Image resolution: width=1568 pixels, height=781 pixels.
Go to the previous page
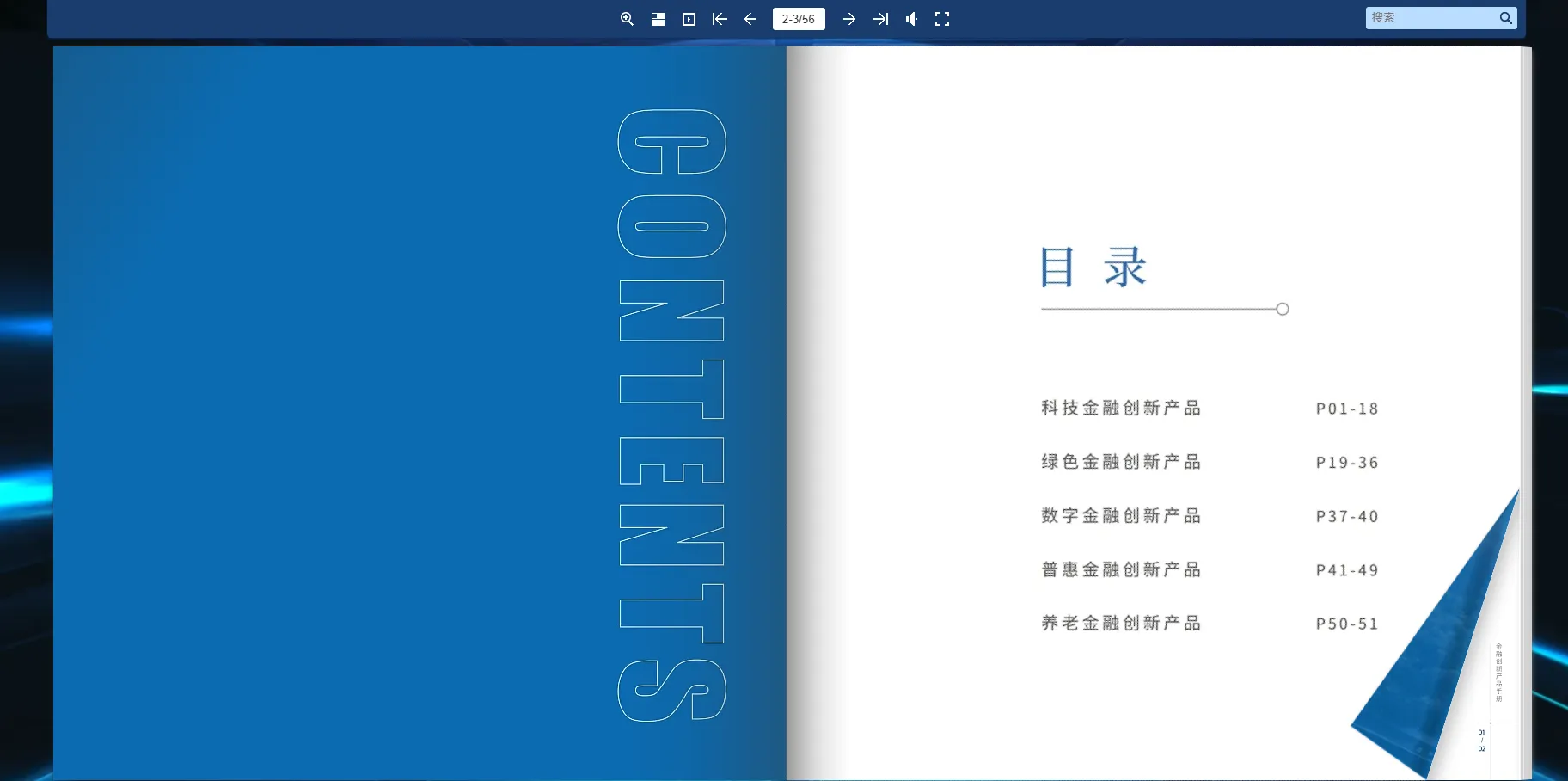pyautogui.click(x=750, y=19)
